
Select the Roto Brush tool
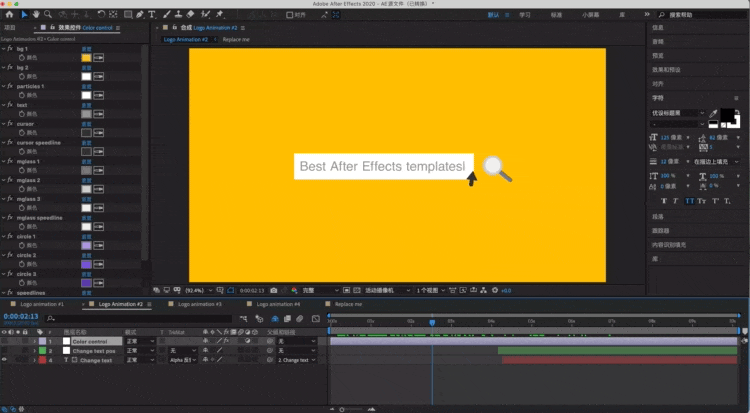[205, 14]
